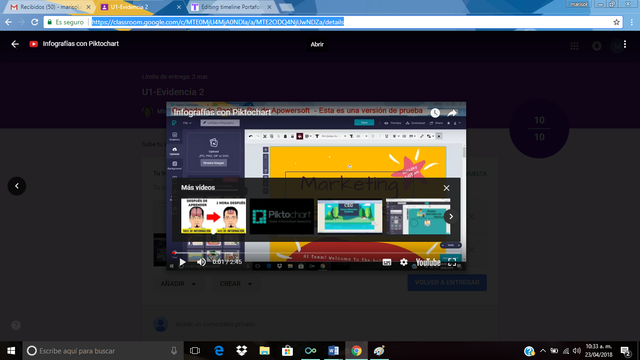Show hidden system tray icons
Image resolution: width=640 pixels, height=360 pixels.
pyautogui.click(x=543, y=351)
